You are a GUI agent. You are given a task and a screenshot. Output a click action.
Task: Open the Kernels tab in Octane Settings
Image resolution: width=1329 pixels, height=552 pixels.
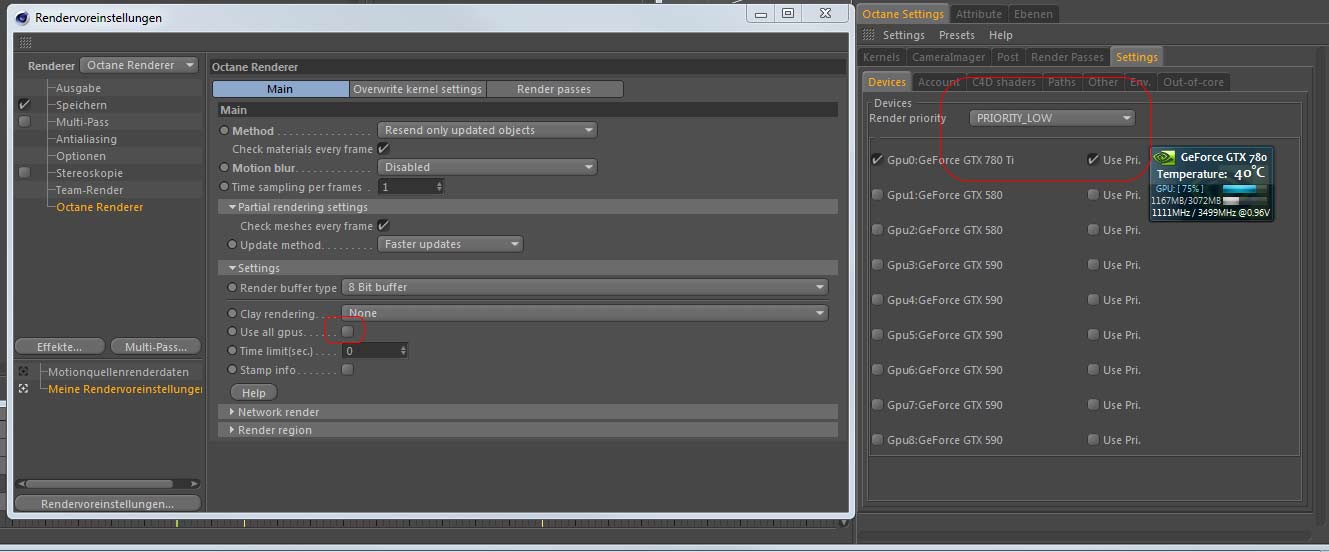pos(882,57)
